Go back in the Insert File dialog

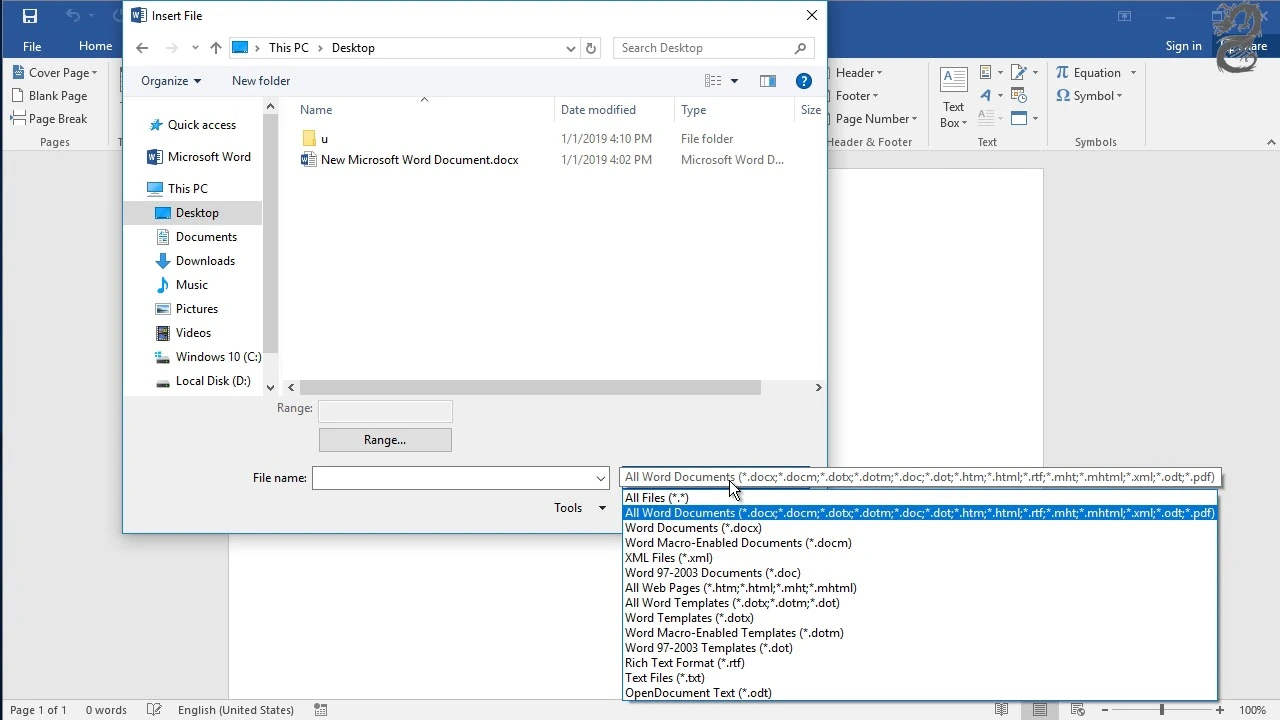(142, 48)
